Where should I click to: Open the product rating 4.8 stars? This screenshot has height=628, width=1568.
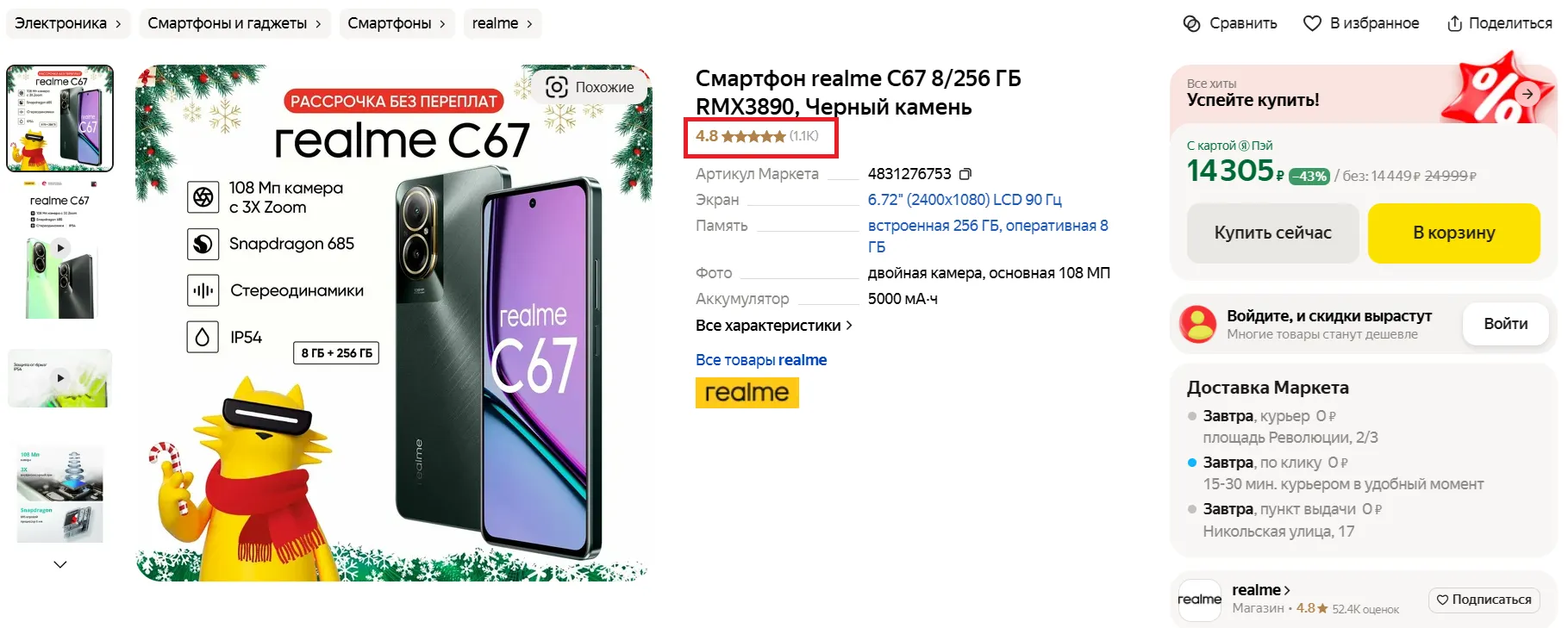pyautogui.click(x=758, y=136)
